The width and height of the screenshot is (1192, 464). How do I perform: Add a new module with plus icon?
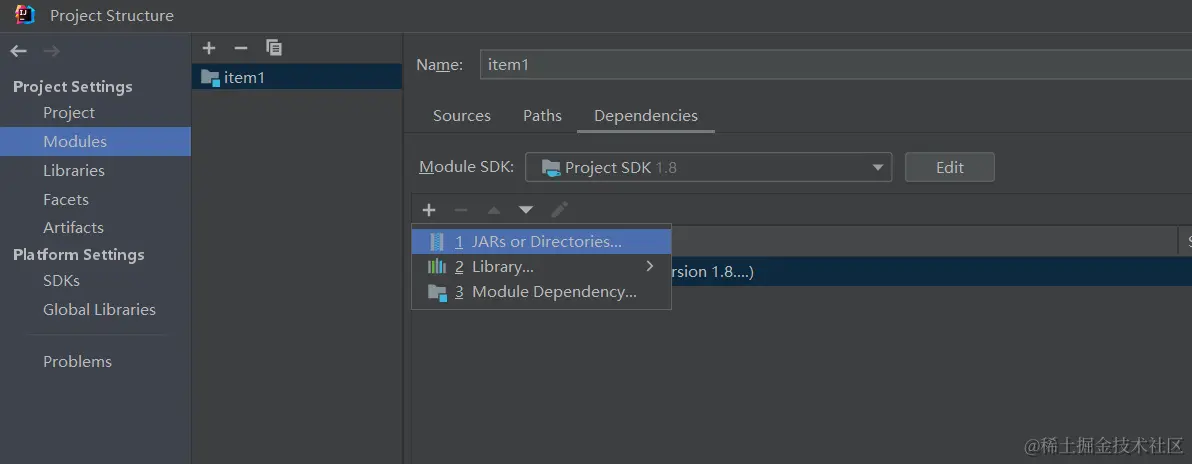point(209,48)
